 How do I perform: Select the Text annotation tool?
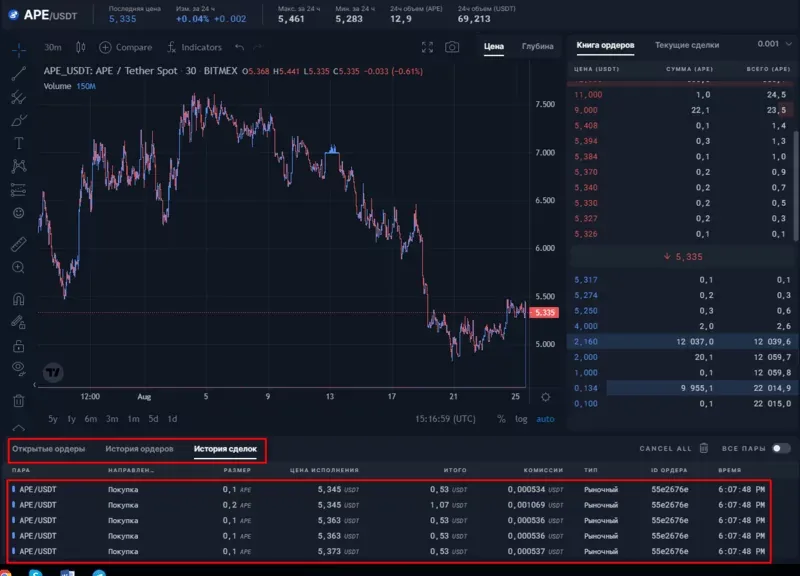[19, 143]
